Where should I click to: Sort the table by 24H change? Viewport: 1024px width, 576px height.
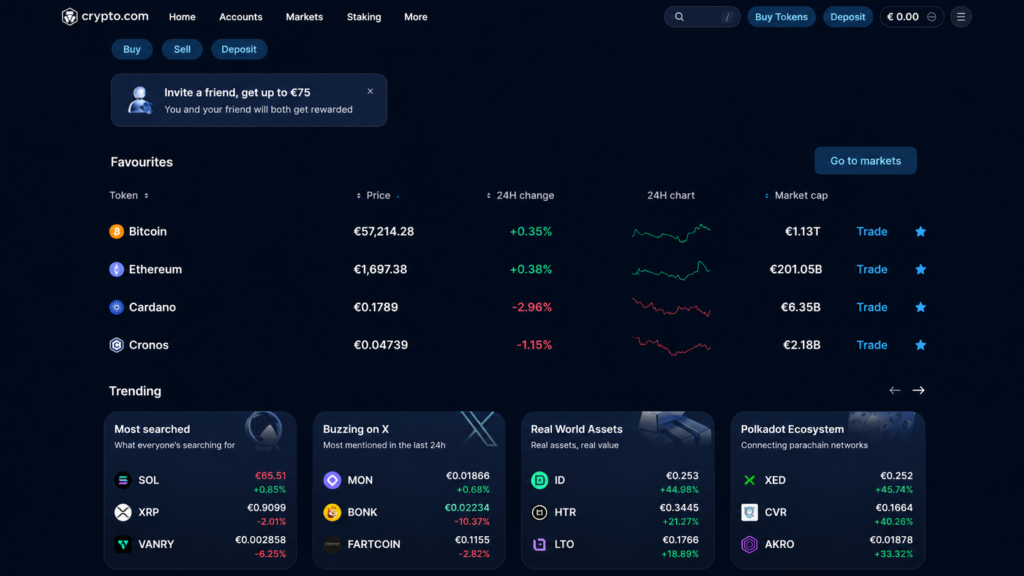click(x=520, y=195)
